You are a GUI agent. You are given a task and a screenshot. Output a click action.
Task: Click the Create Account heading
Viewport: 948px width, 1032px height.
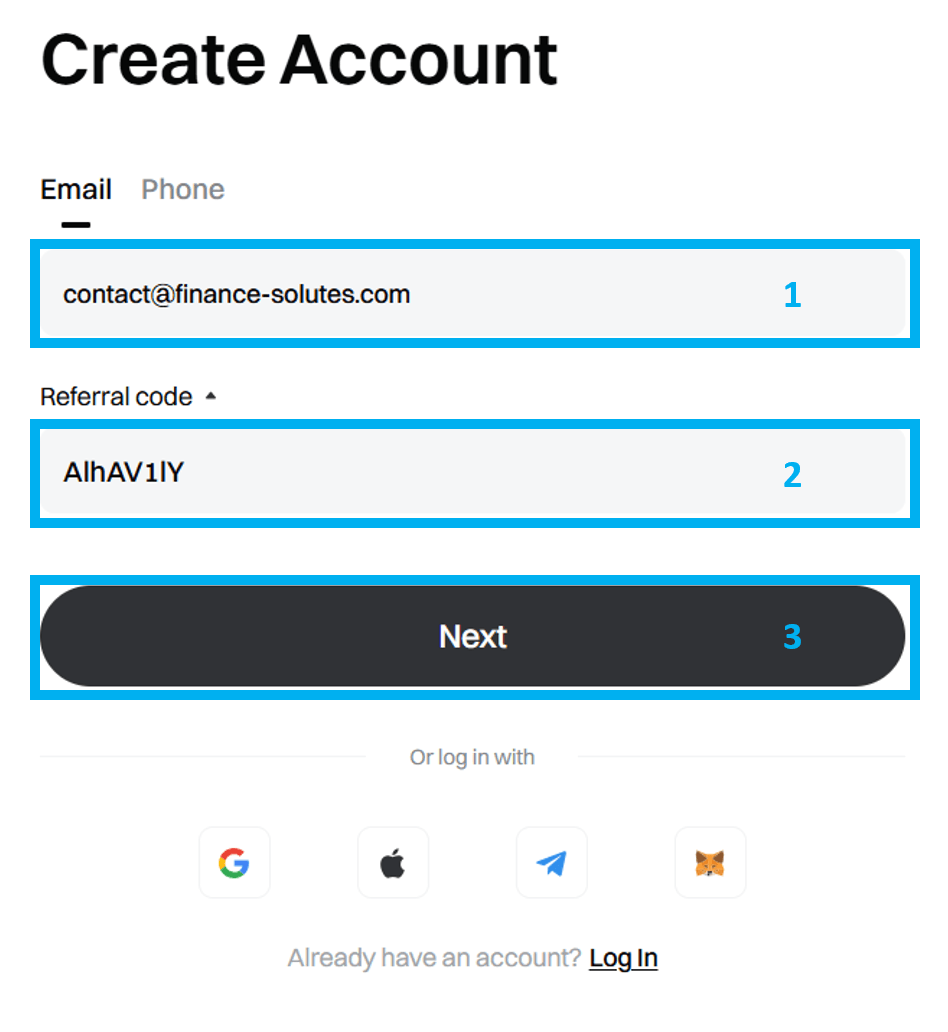click(x=300, y=61)
